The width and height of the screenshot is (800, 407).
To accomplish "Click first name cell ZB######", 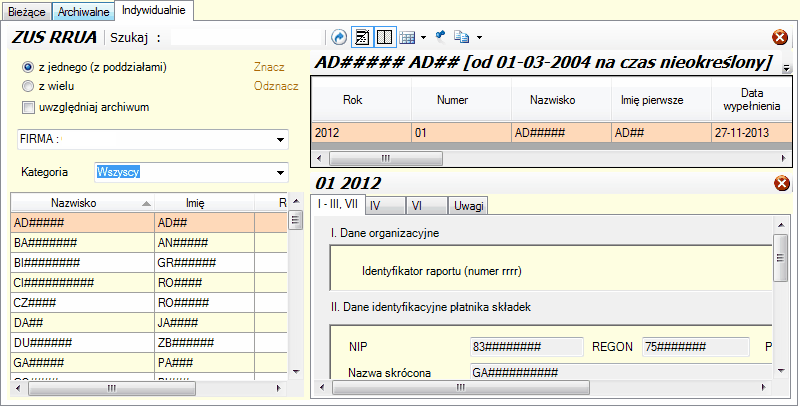I will point(204,343).
